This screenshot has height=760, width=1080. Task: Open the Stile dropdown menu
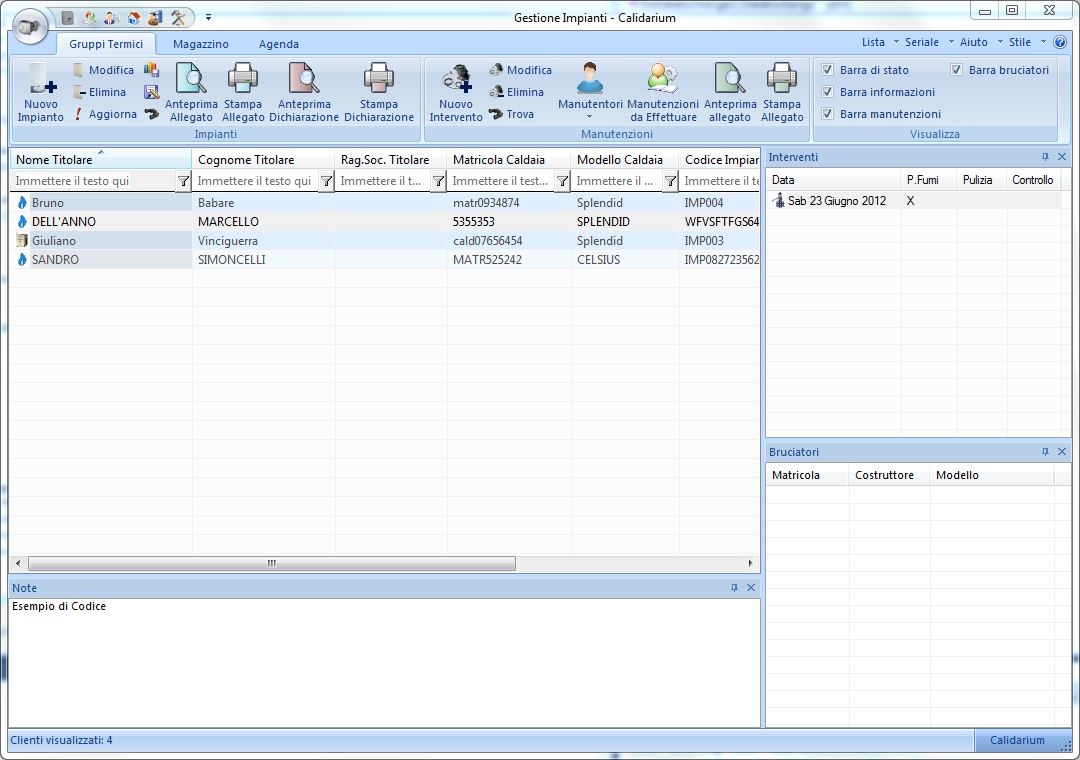1026,42
